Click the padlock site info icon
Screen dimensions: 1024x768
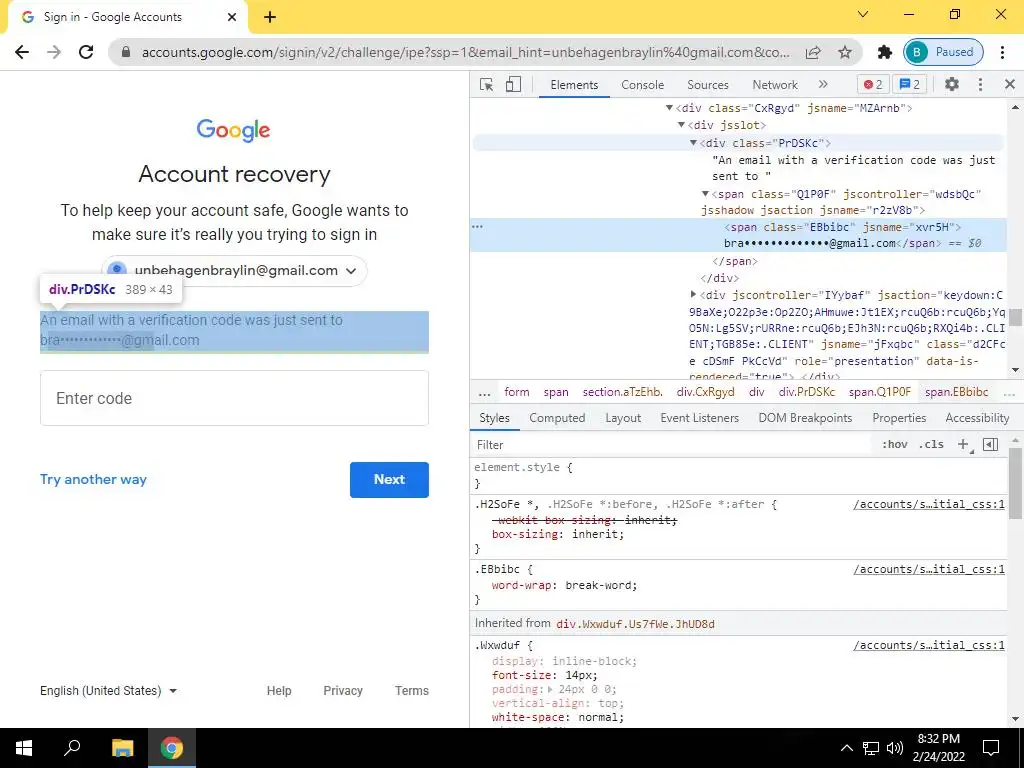click(126, 52)
